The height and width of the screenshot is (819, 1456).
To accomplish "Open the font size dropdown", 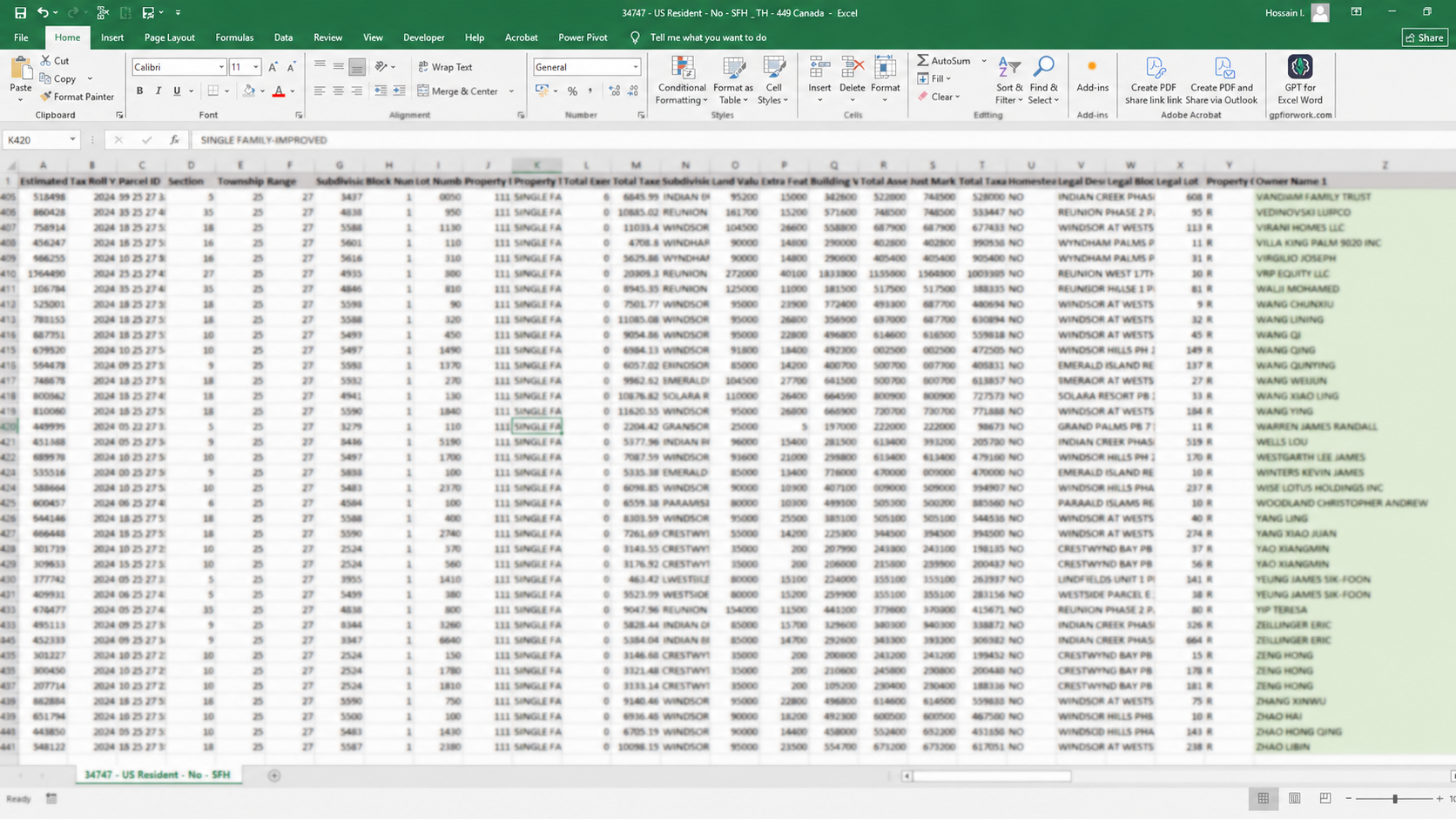I will 256,67.
